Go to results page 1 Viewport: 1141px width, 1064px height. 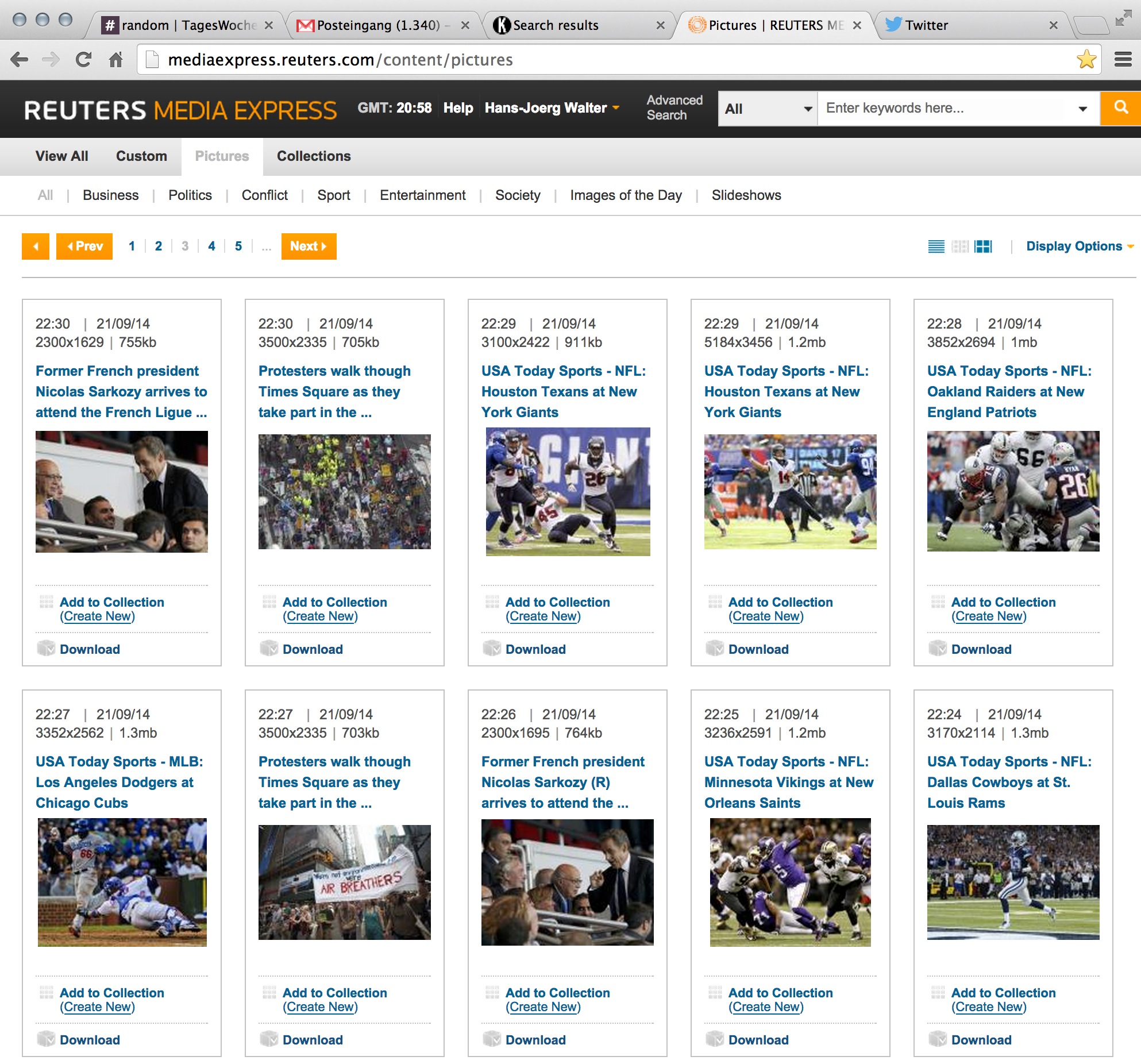[132, 246]
